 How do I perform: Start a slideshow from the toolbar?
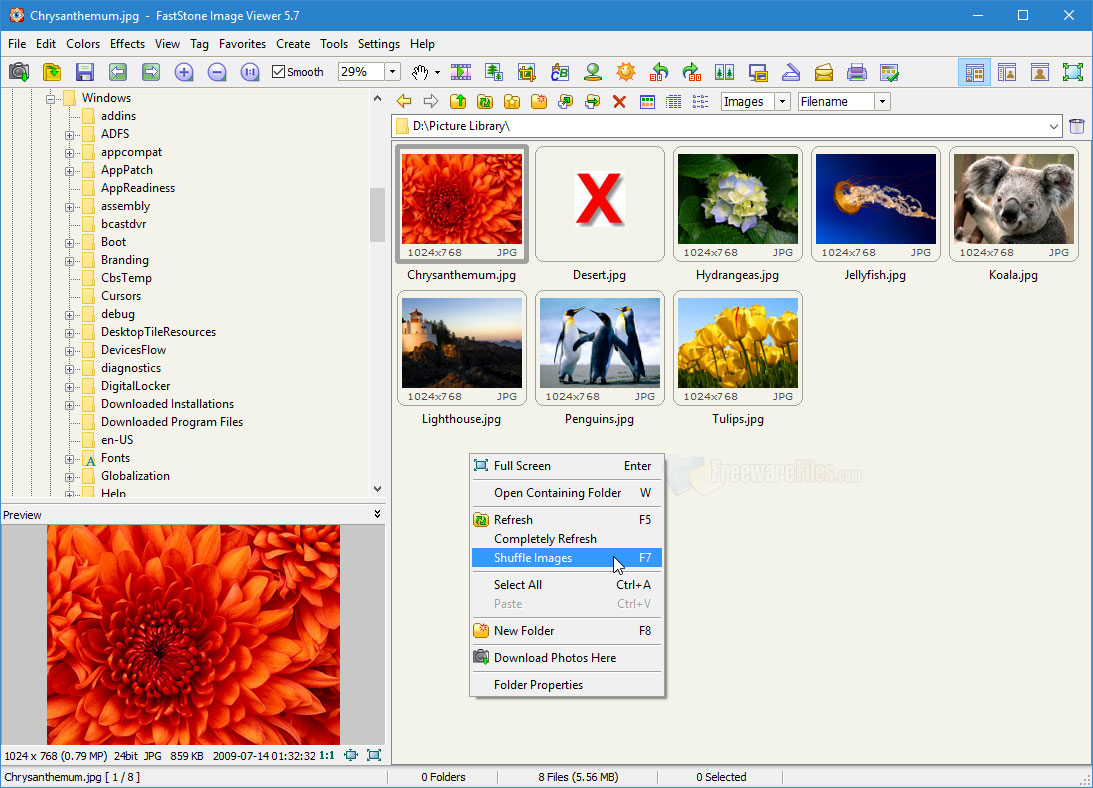[459, 72]
